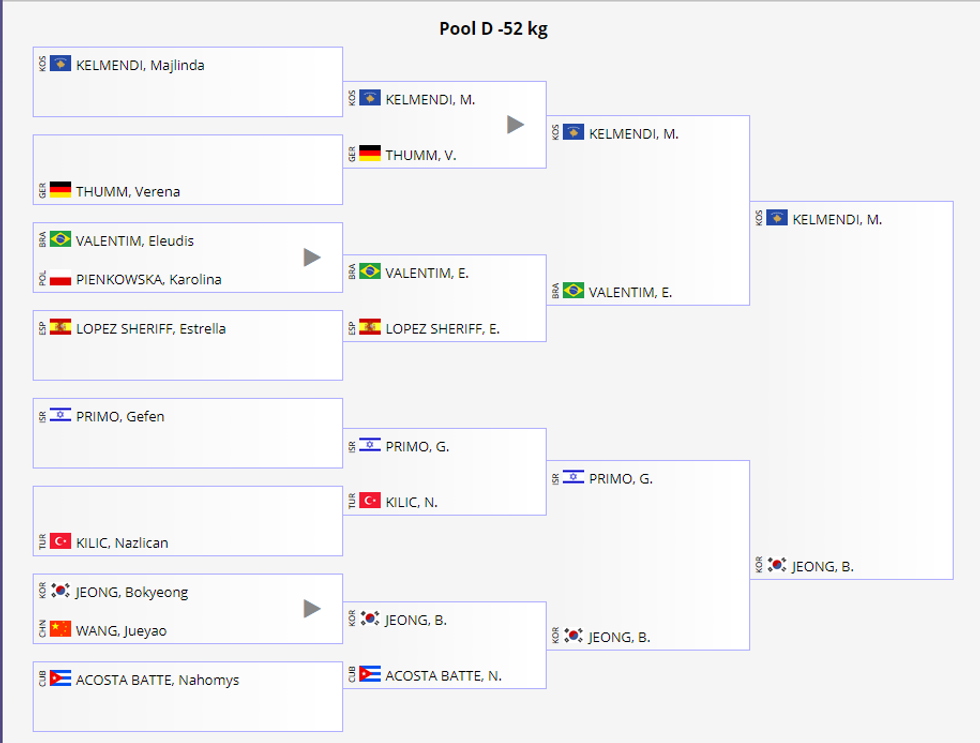
Task: Play the VALENTIM vs PIENKOWSKA match video
Action: point(312,257)
